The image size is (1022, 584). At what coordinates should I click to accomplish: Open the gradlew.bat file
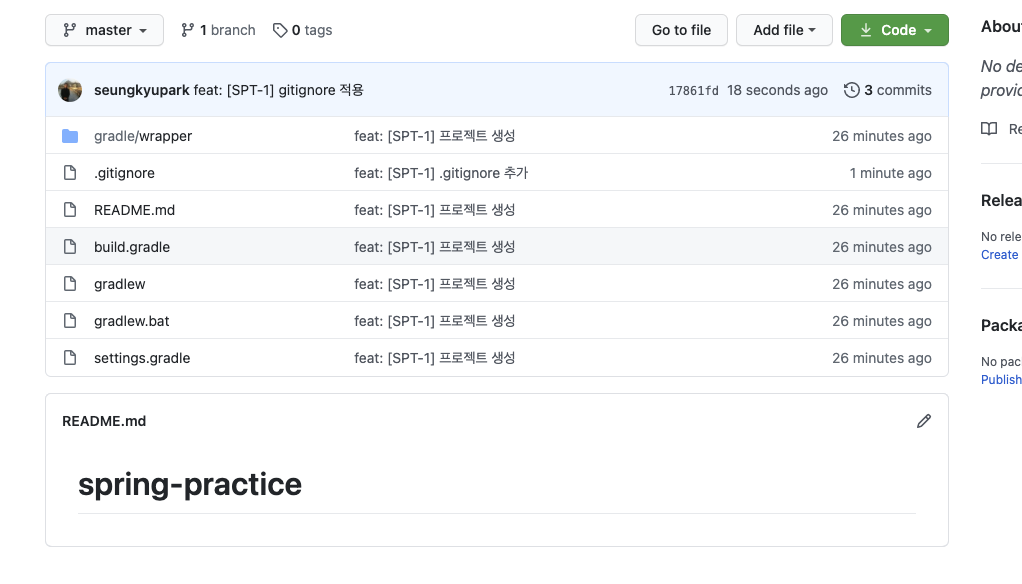(x=131, y=321)
